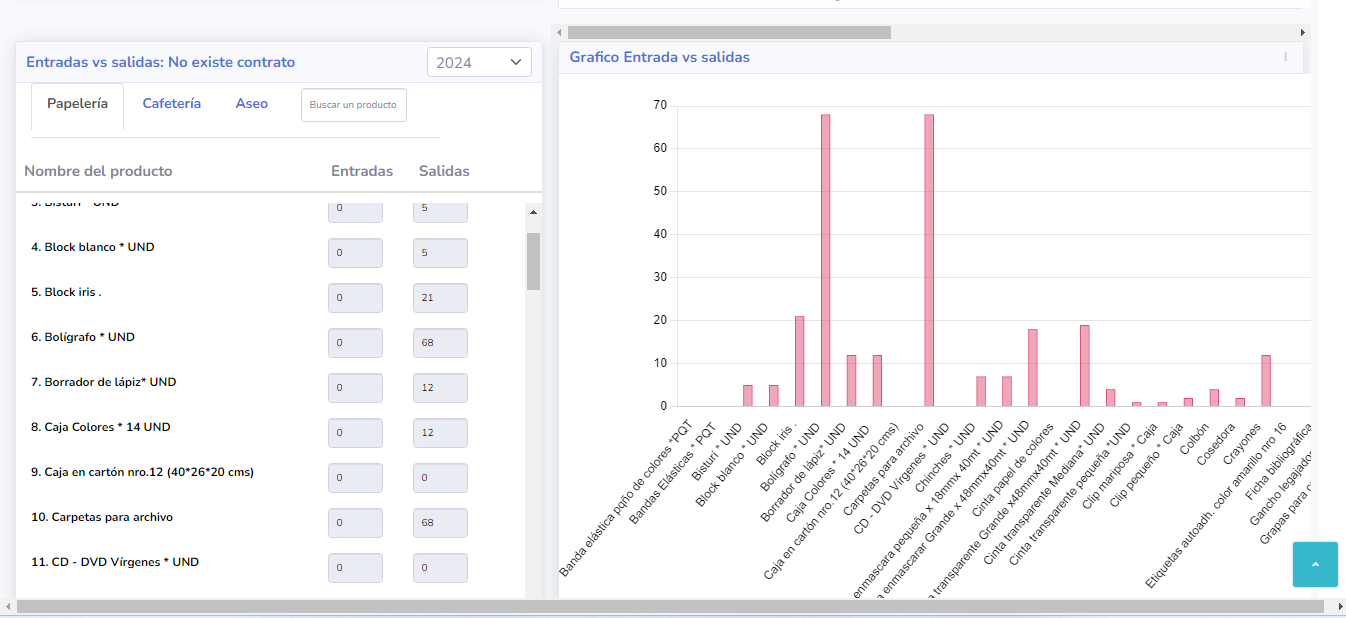Image resolution: width=1346 pixels, height=618 pixels.
Task: Click the Buscar un producto search field
Action: click(353, 105)
